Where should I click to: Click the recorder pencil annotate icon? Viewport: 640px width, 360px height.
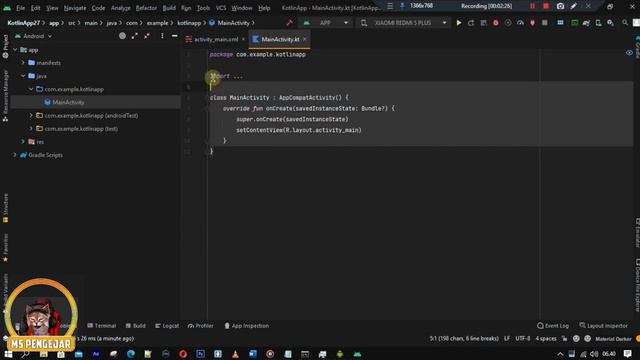pos(573,6)
